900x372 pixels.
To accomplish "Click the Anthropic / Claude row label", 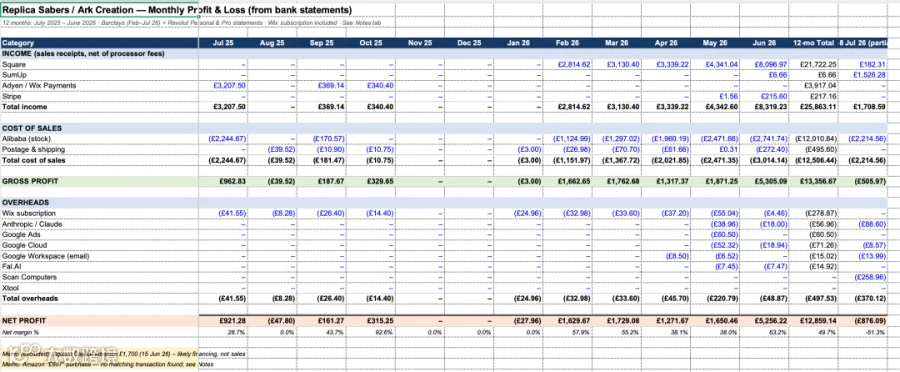I will pos(32,224).
